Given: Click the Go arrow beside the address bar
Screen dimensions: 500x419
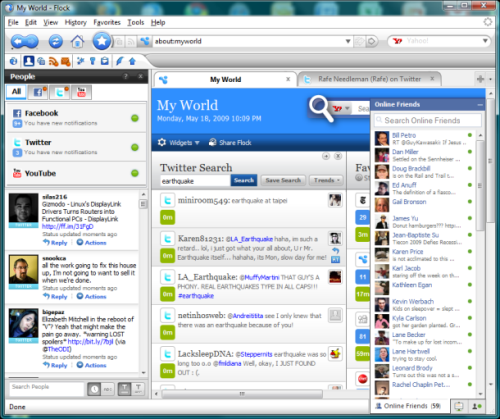Looking at the screenshot, I should click(x=371, y=41).
